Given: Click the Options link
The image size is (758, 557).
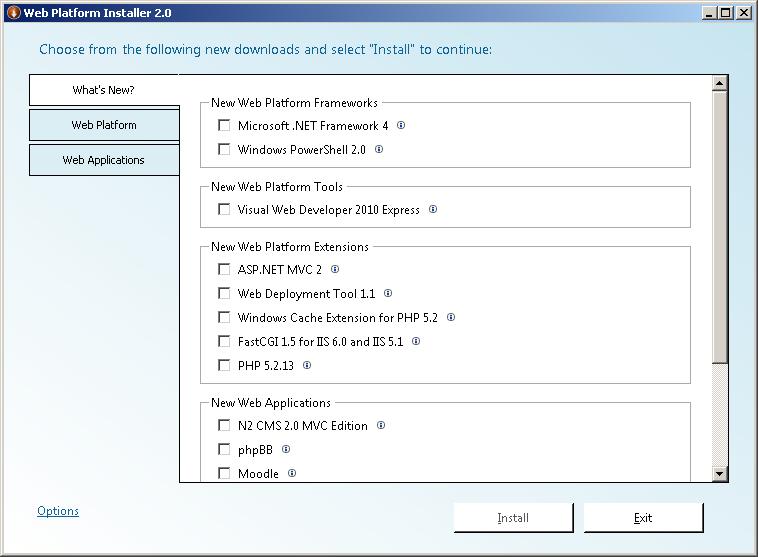Looking at the screenshot, I should coord(58,511).
